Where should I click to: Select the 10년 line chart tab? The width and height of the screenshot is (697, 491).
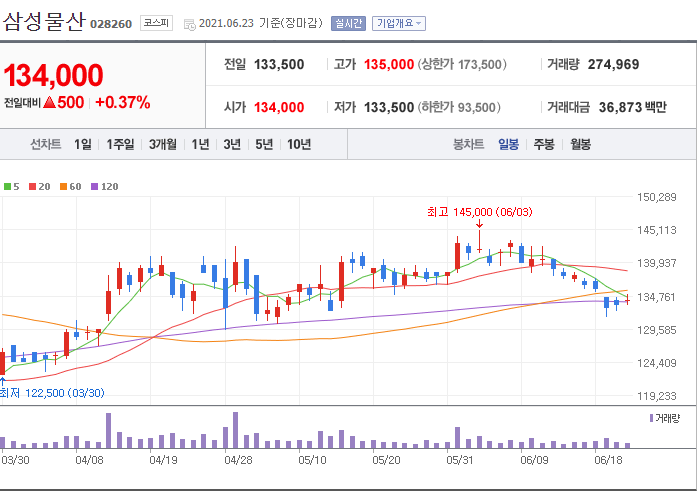pos(299,144)
